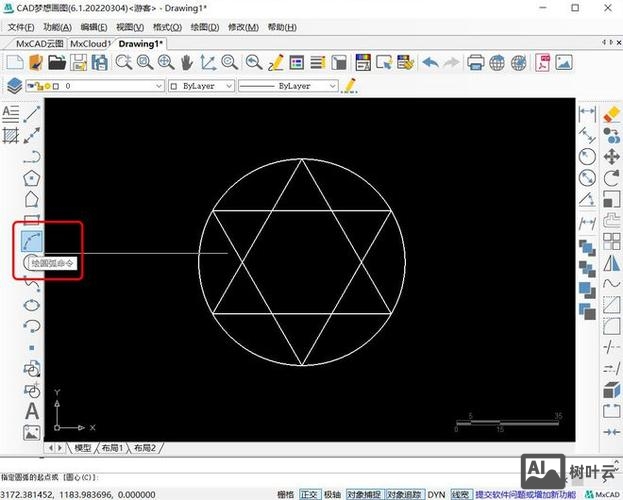Viewport: 623px width, 500px height.
Task: Toggle DYN dynamic input
Action: pos(436,494)
